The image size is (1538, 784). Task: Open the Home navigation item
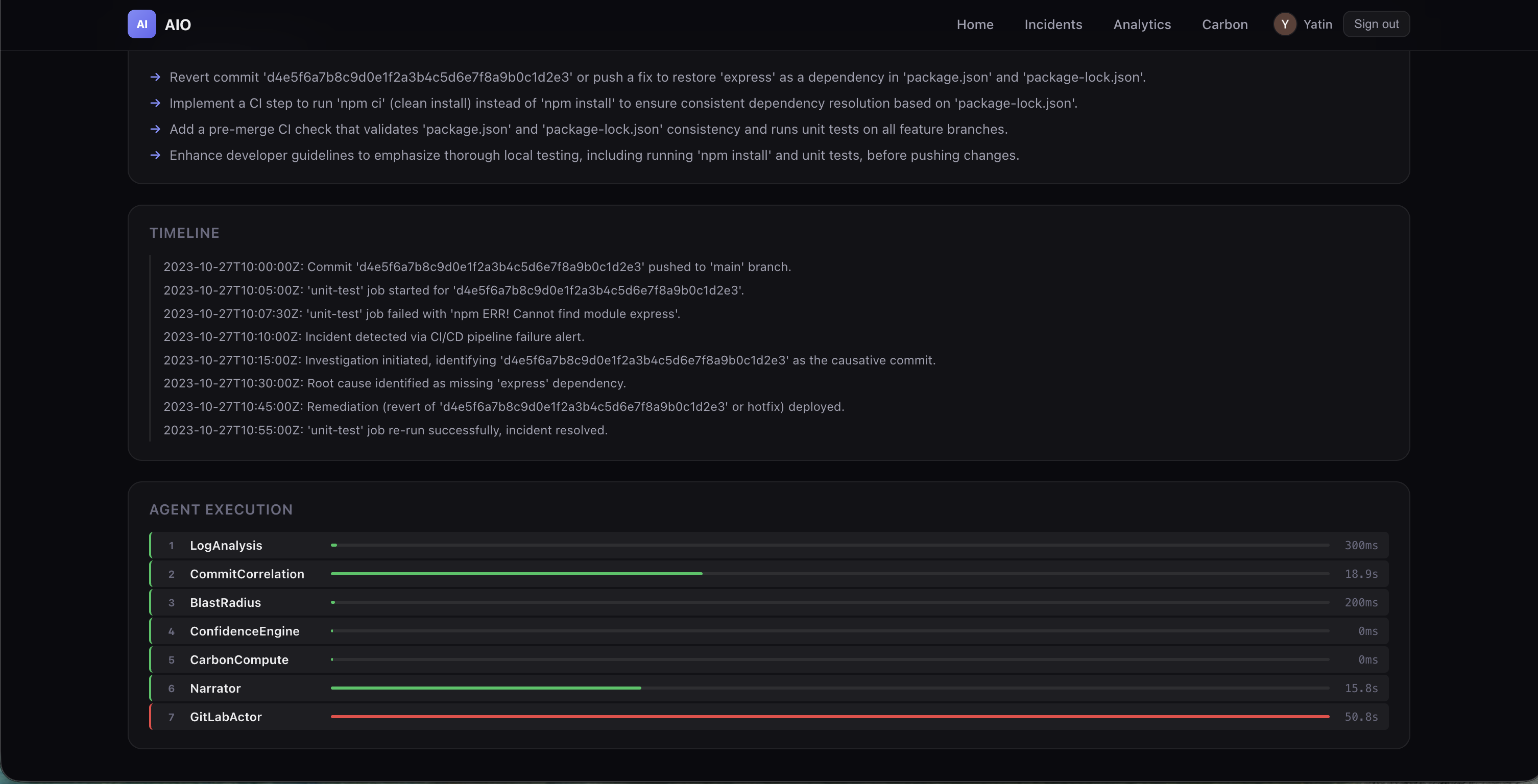click(974, 24)
